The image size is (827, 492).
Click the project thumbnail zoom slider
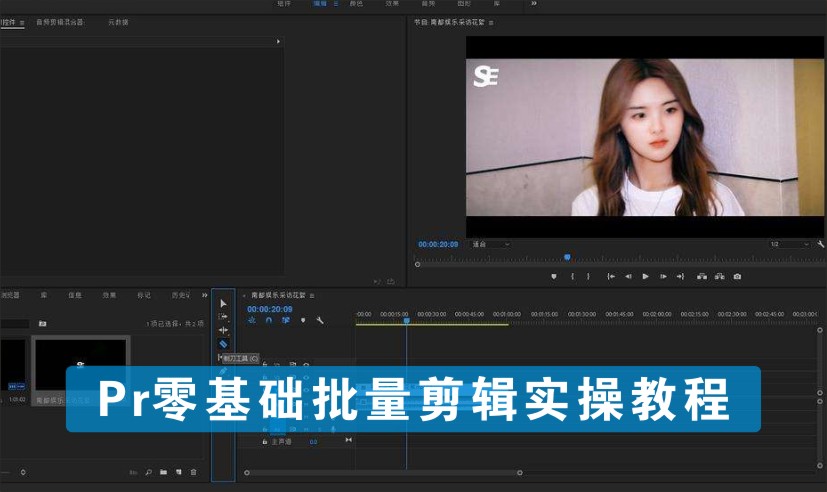pyautogui.click(x=23, y=472)
